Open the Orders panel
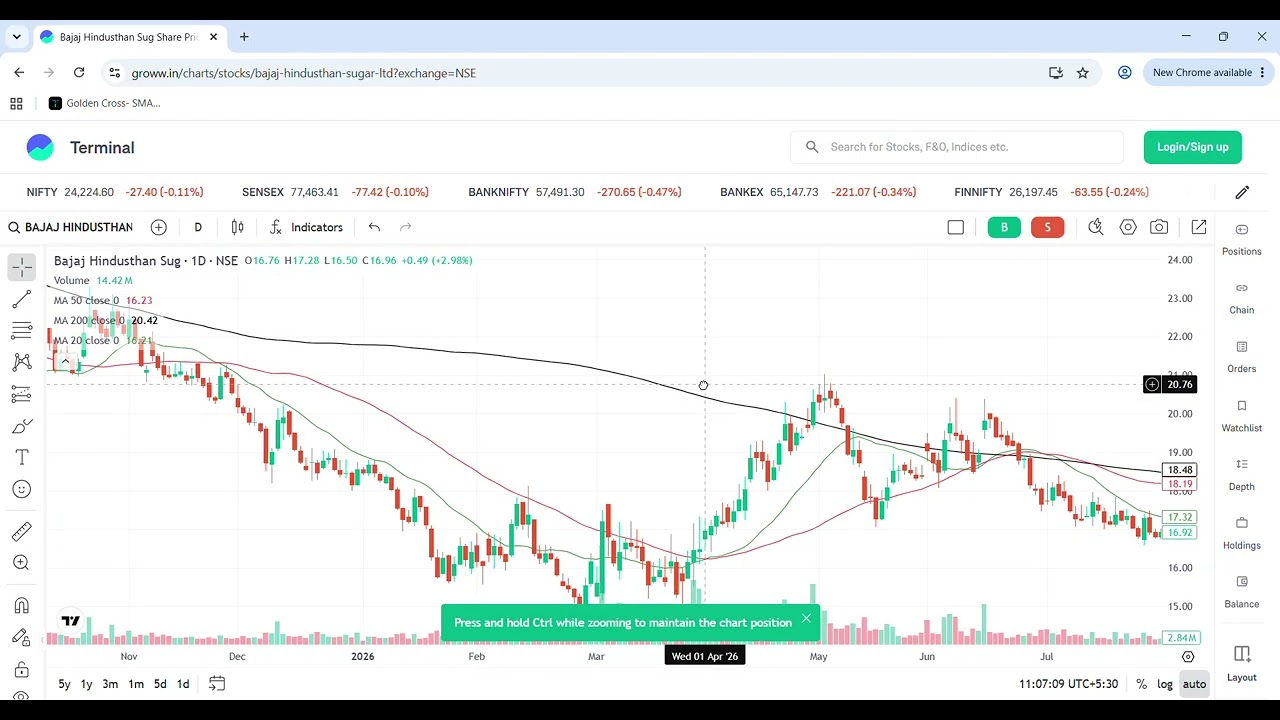The height and width of the screenshot is (720, 1280). click(1242, 357)
